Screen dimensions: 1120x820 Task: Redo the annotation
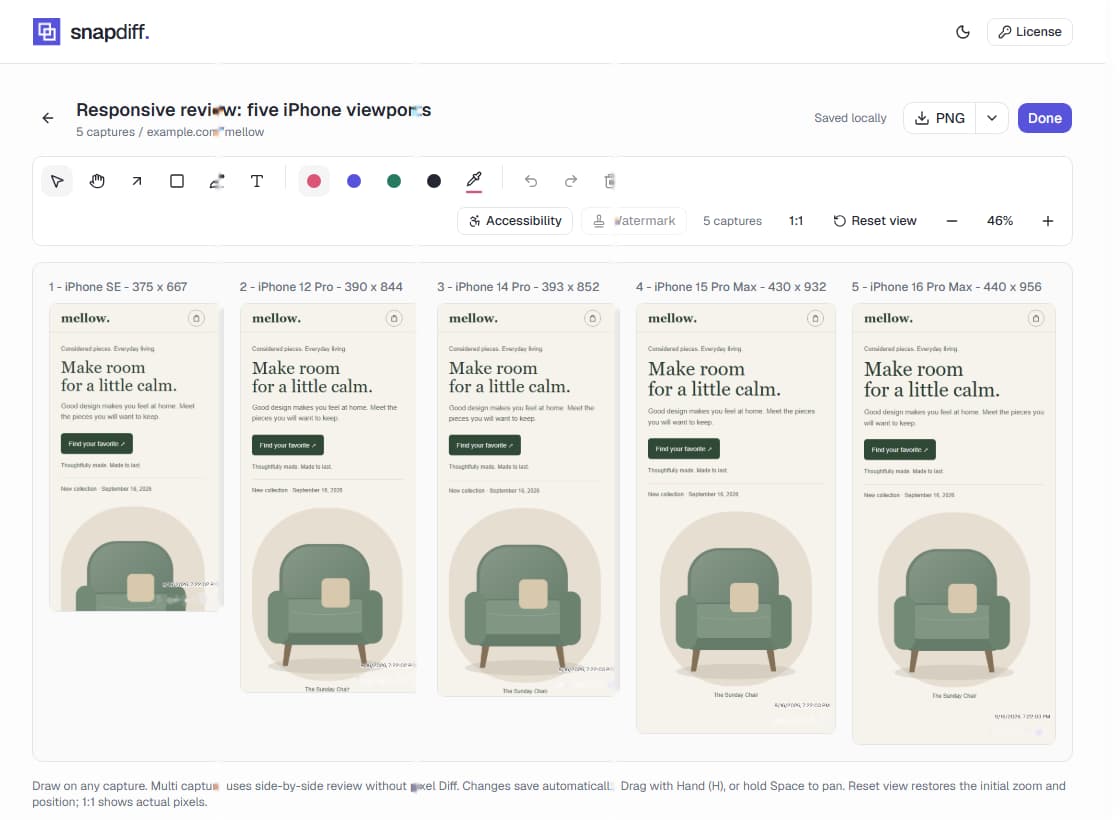pos(571,181)
